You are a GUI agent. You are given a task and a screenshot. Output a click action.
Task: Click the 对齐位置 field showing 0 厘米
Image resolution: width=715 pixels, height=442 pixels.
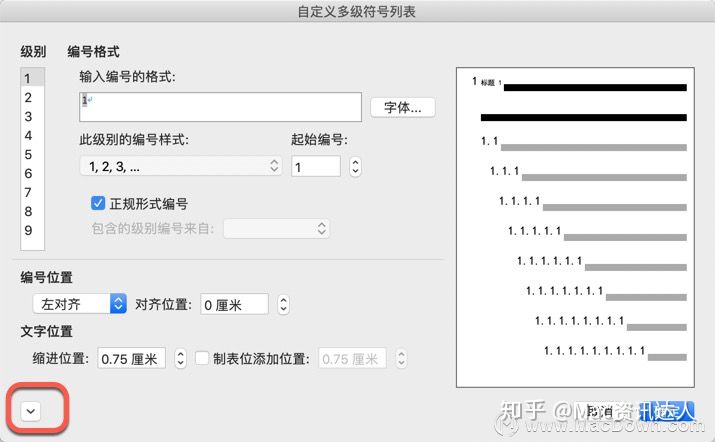point(234,304)
